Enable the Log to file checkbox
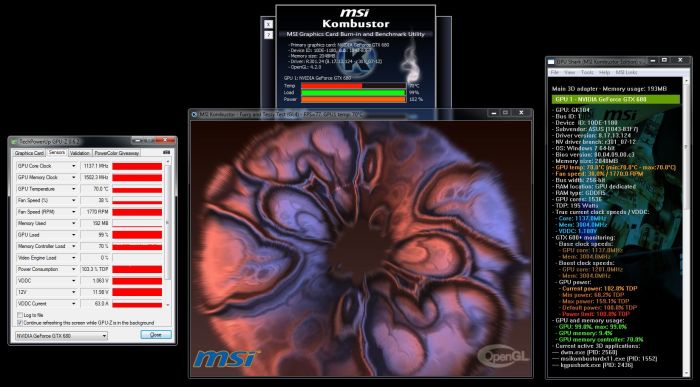Screen dimensions: 700x387 pyautogui.click(x=20, y=315)
